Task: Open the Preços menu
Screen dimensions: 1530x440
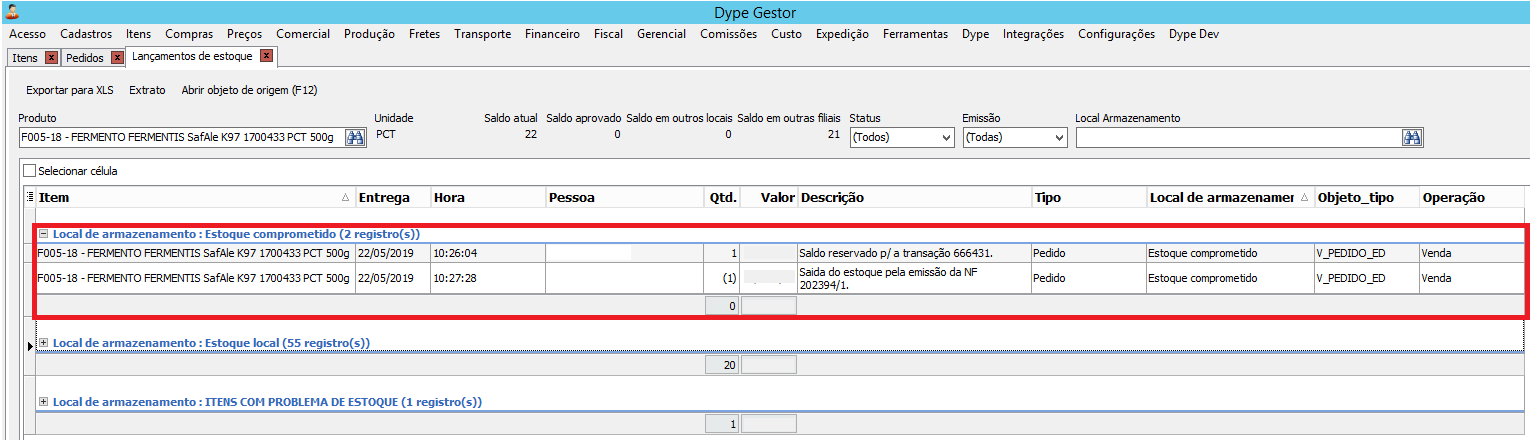Action: (x=245, y=34)
